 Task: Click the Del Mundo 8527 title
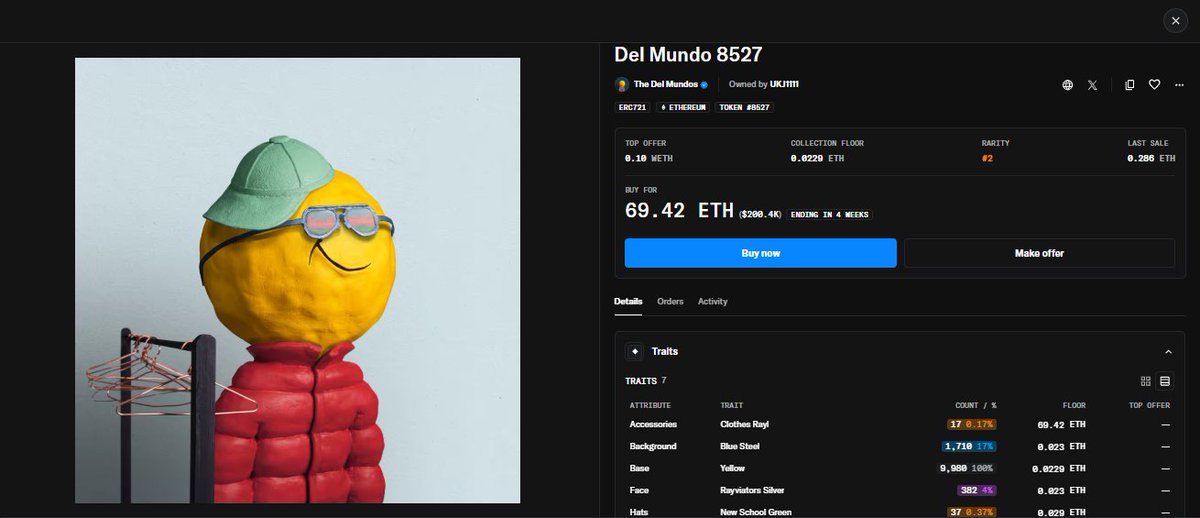click(x=689, y=53)
